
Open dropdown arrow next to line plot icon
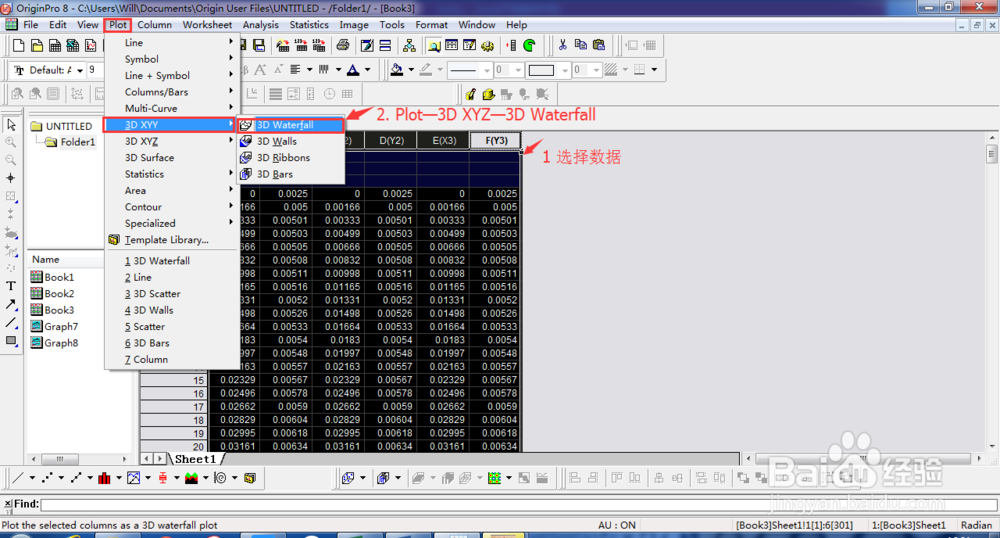(x=32, y=477)
